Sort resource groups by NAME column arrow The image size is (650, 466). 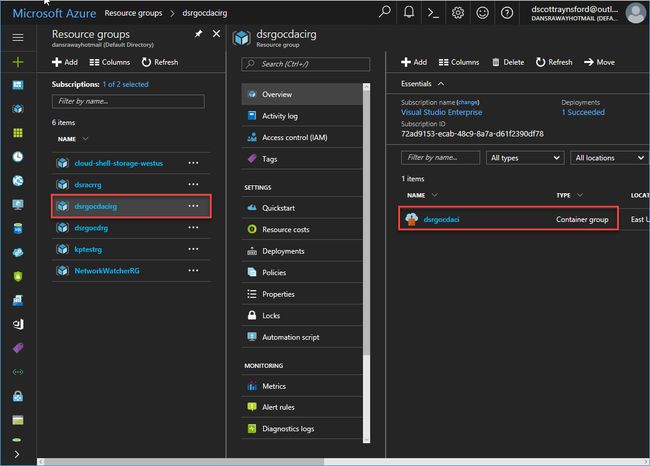pyautogui.click(x=85, y=138)
